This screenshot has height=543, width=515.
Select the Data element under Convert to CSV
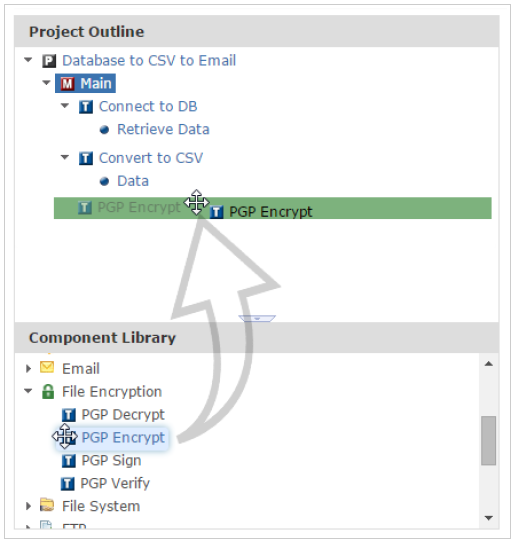click(x=133, y=181)
